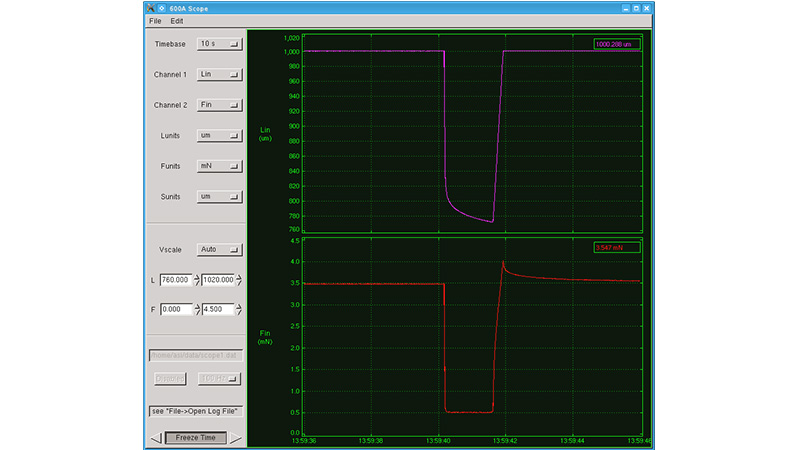Open the Vscale Auto dropdown
The width and height of the screenshot is (800, 450).
[x=219, y=249]
